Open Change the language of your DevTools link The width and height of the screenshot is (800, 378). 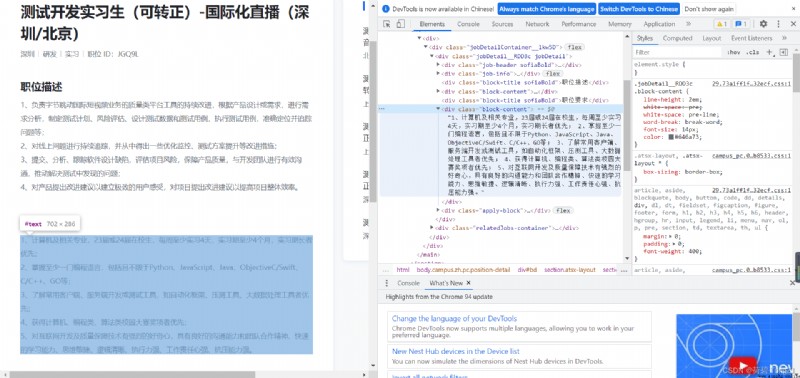point(454,318)
